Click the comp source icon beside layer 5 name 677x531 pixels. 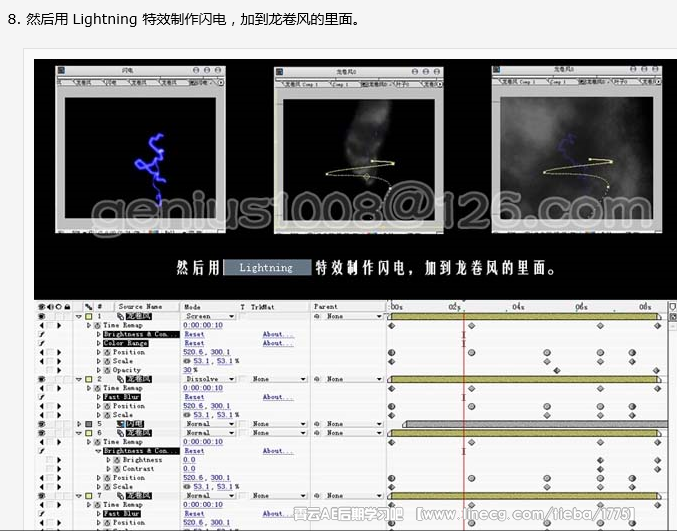121,424
